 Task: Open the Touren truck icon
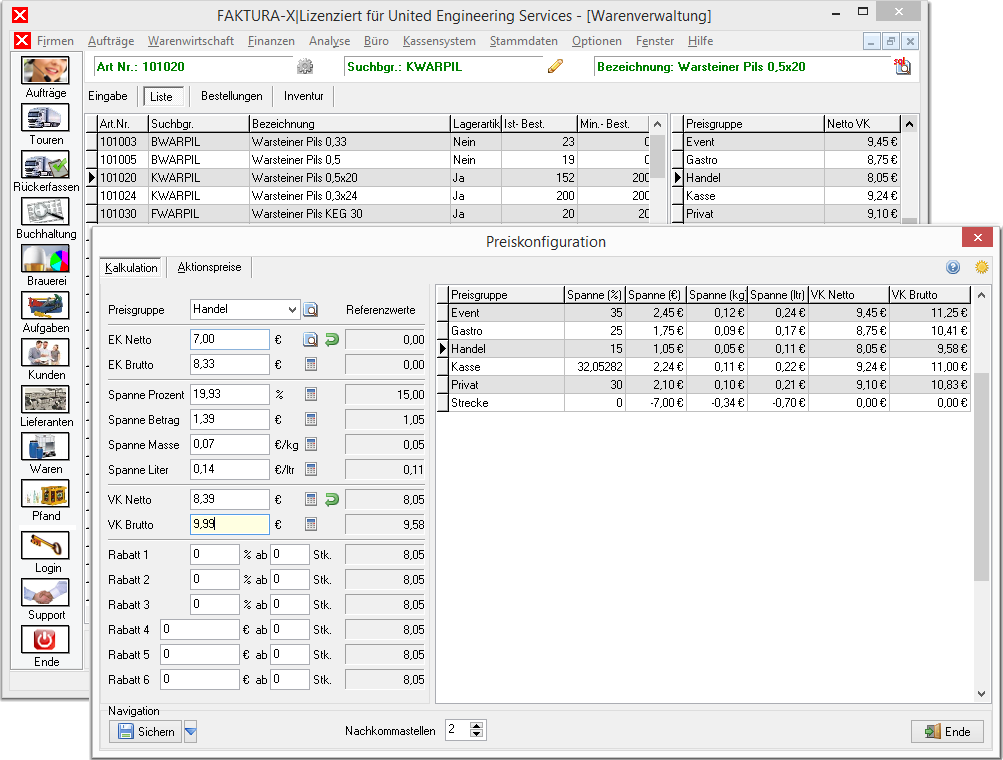45,118
